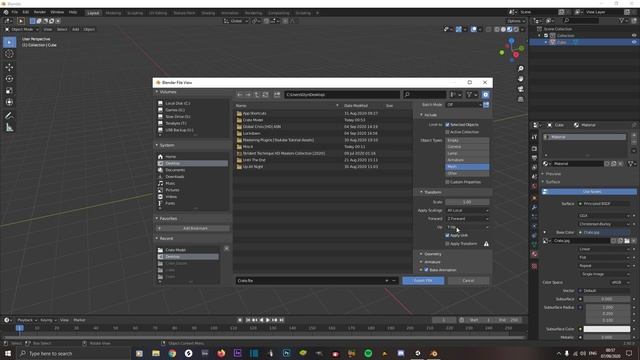Switch to the Modeling workspace tab
The height and width of the screenshot is (360, 640).
tap(113, 13)
